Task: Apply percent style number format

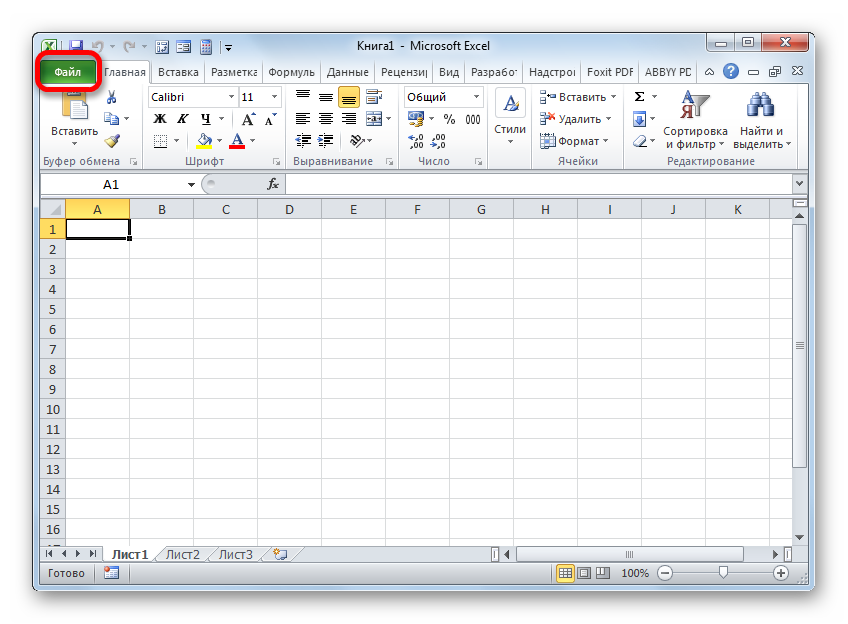Action: [449, 119]
